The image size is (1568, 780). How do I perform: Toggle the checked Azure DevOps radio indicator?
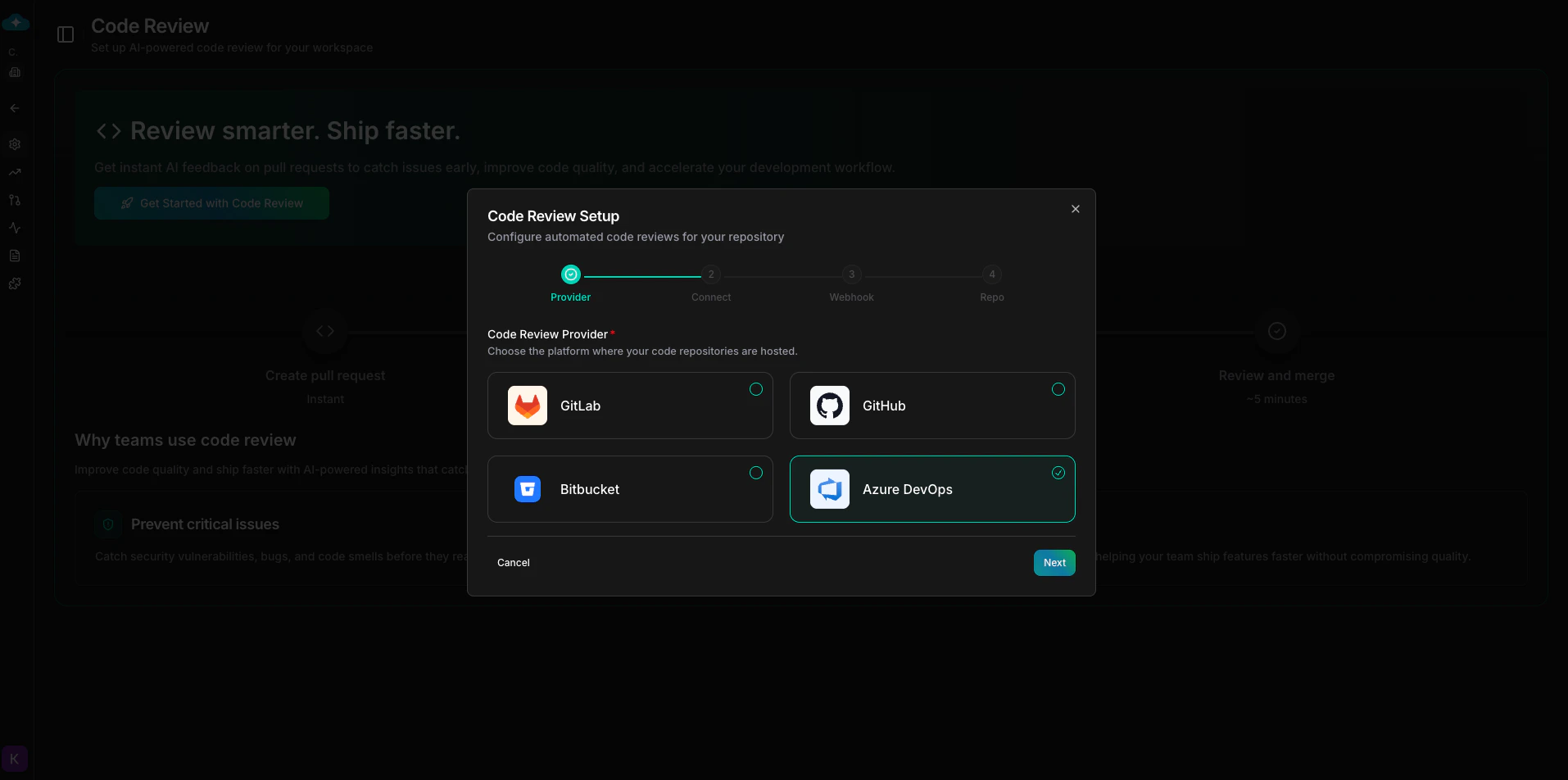click(x=1058, y=473)
